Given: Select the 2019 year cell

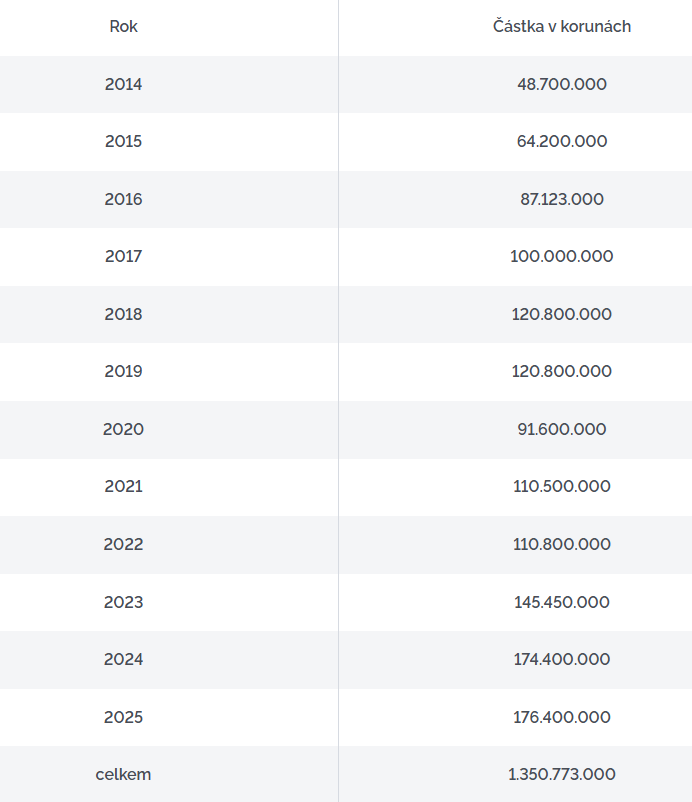Looking at the screenshot, I should coord(123,371).
